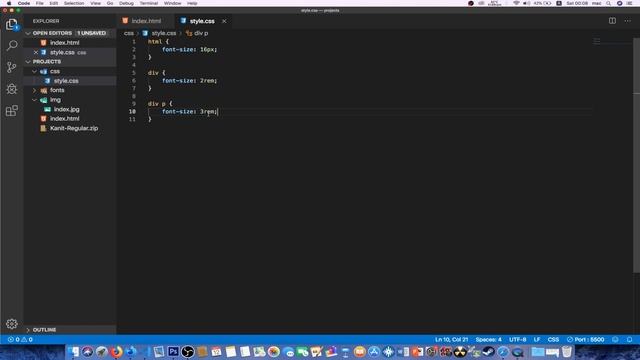Open the Terminal menu
This screenshot has width=640, height=360.
pyautogui.click(x=149, y=3)
